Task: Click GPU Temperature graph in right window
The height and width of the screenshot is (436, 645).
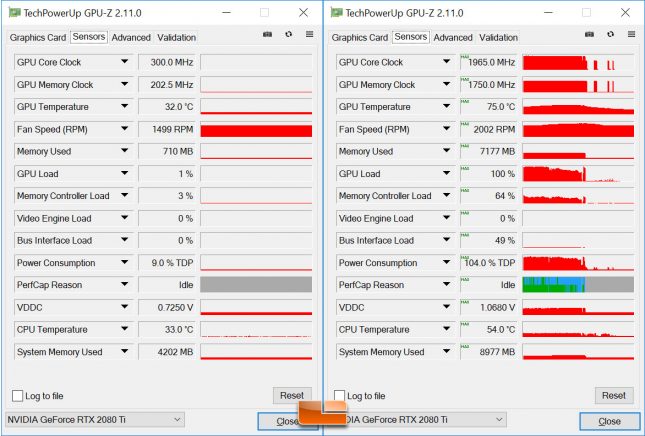Action: [x=578, y=107]
